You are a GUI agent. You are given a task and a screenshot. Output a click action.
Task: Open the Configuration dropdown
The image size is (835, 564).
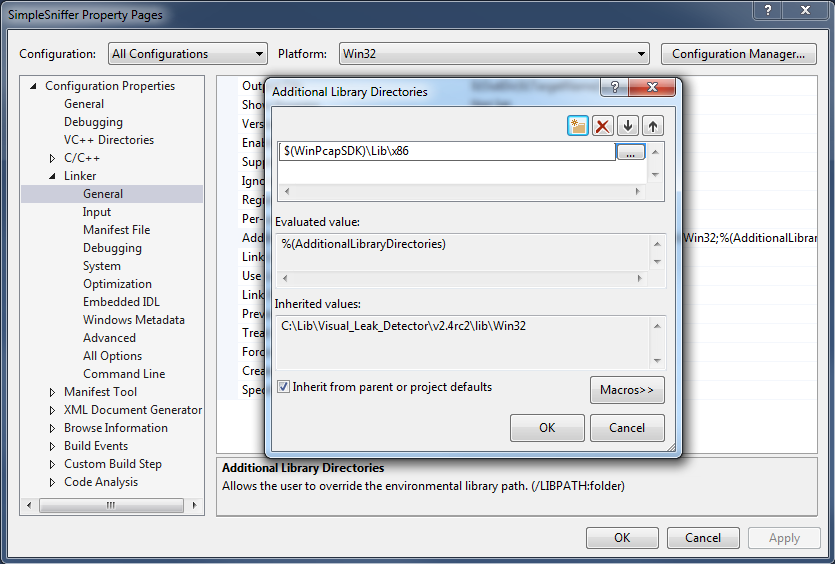[187, 54]
